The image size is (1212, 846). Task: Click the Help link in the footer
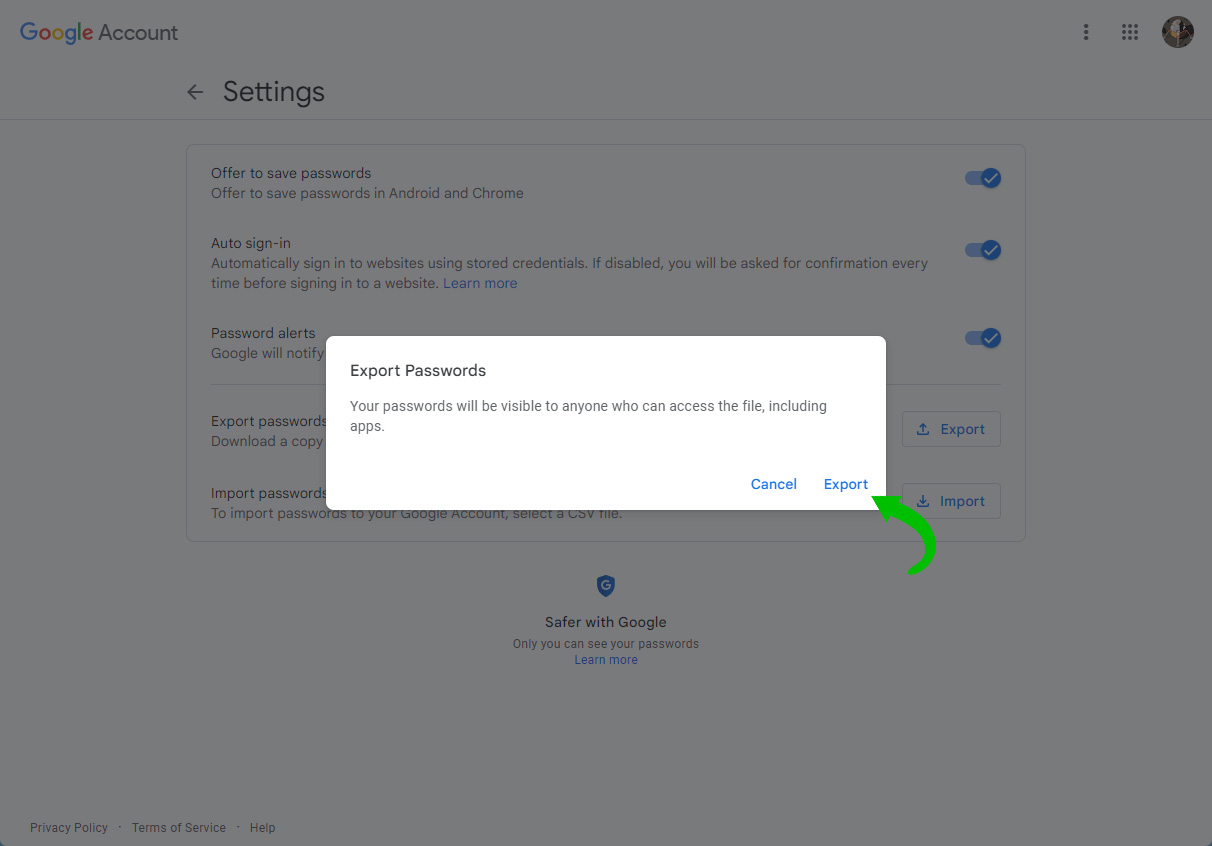click(x=263, y=828)
